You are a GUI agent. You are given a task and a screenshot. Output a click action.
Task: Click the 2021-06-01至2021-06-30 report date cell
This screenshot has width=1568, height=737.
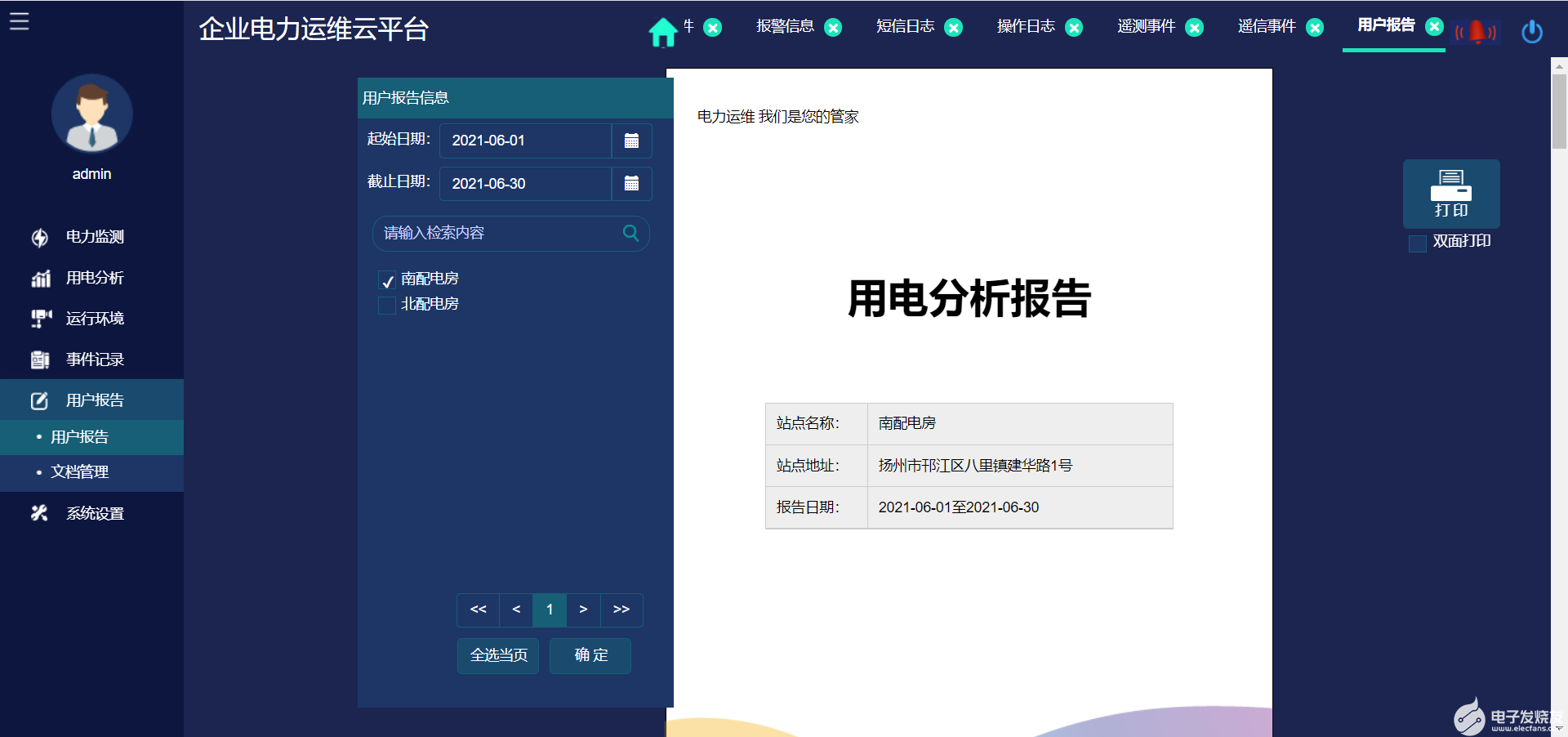[1020, 507]
